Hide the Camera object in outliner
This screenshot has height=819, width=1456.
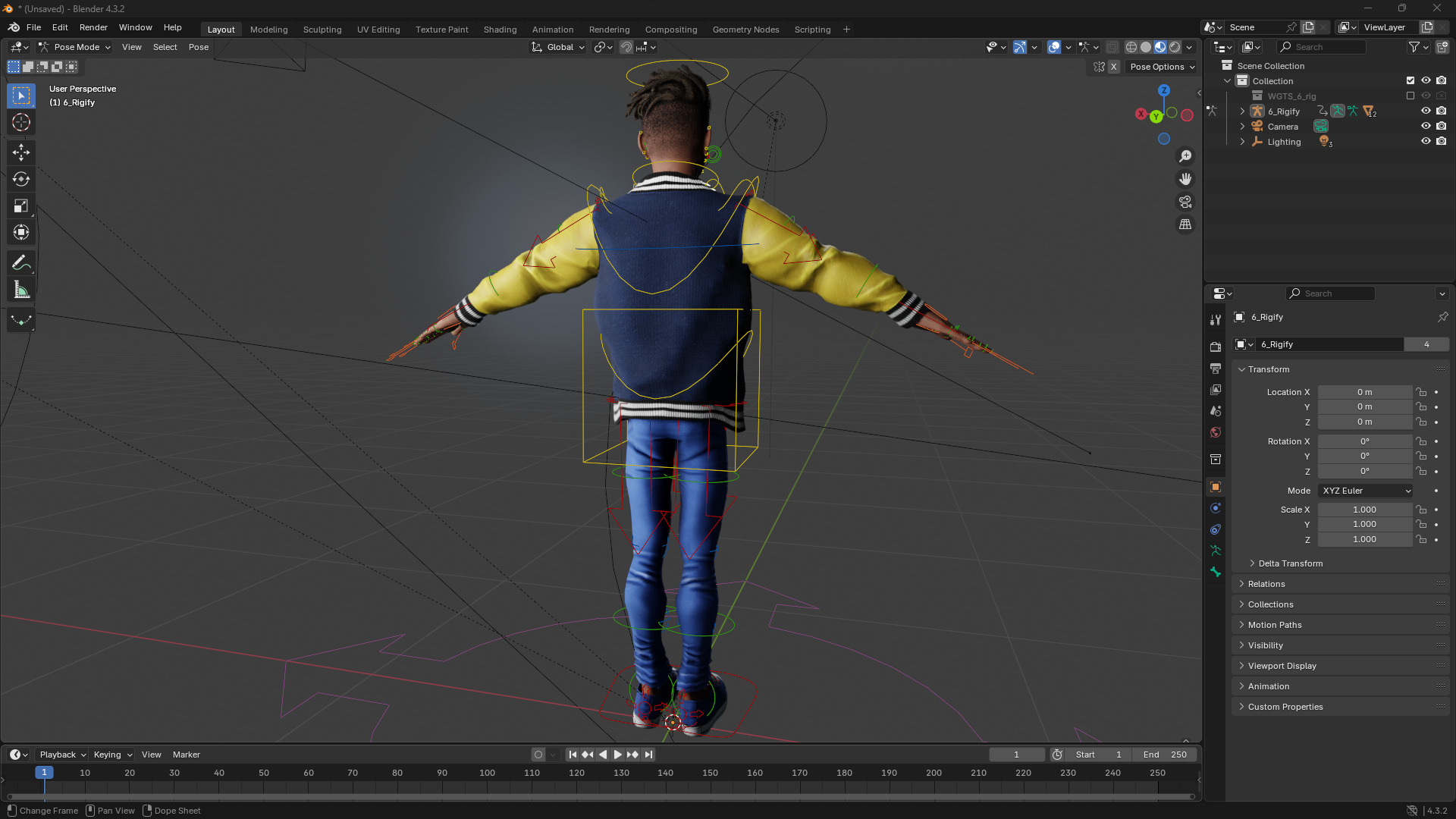1426,127
